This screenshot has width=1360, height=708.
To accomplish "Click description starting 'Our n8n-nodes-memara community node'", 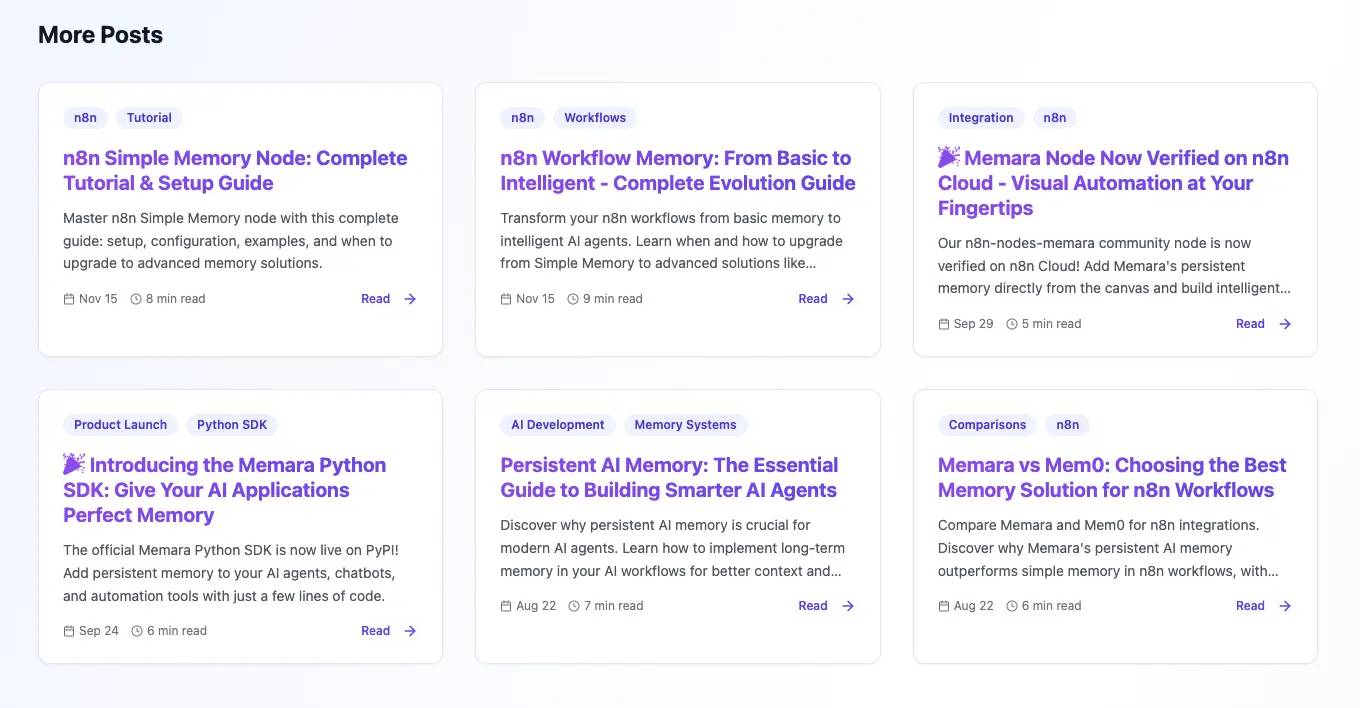I will (1114, 266).
